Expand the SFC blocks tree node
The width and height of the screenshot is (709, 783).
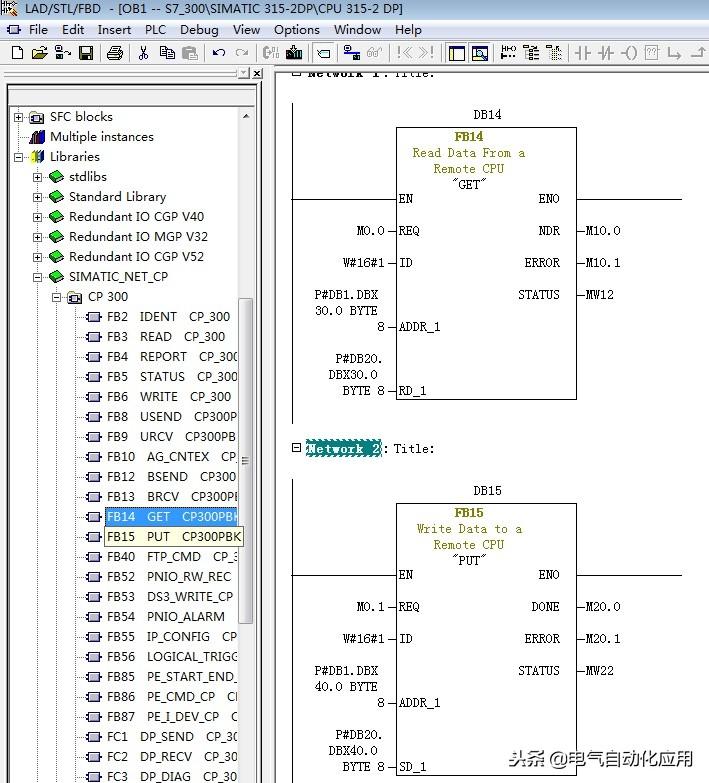tap(19, 117)
